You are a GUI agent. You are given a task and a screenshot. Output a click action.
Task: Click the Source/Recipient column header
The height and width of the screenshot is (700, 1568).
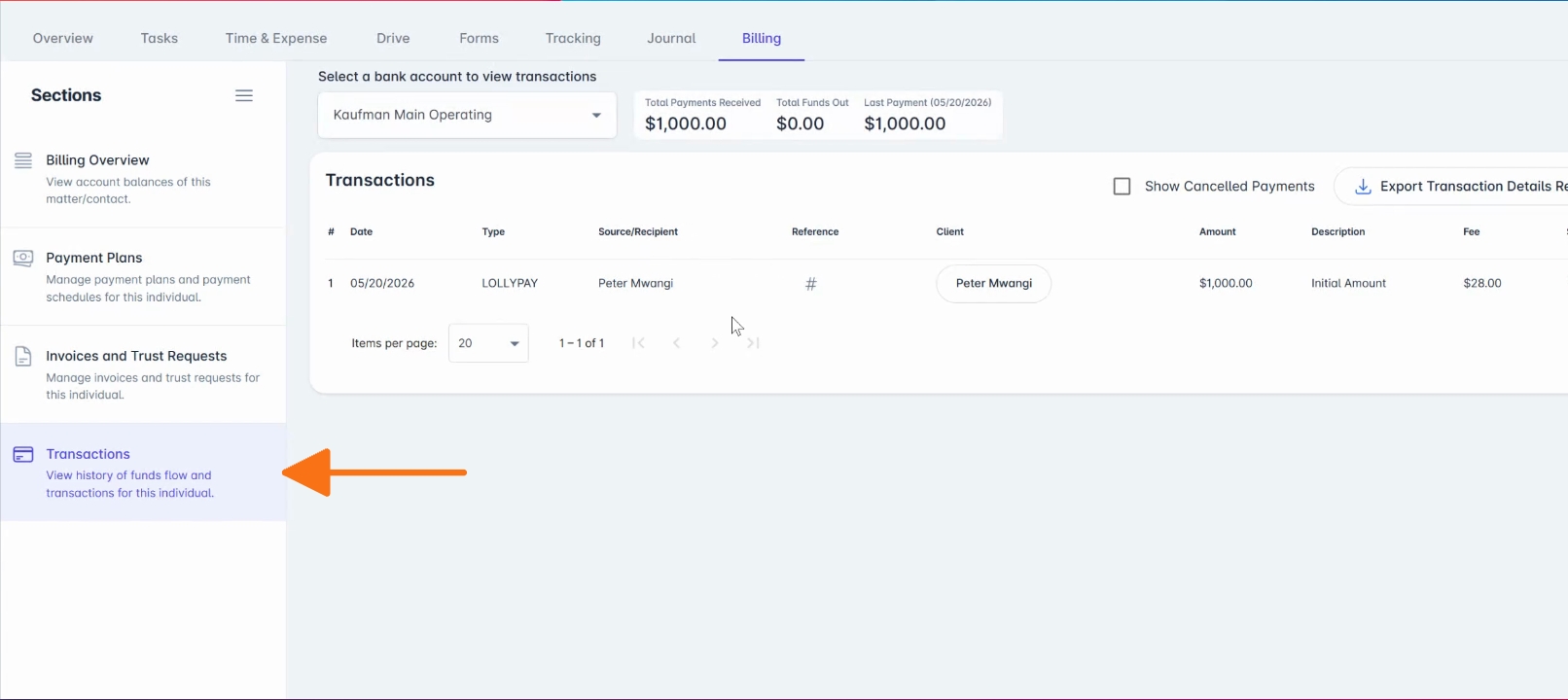638,232
